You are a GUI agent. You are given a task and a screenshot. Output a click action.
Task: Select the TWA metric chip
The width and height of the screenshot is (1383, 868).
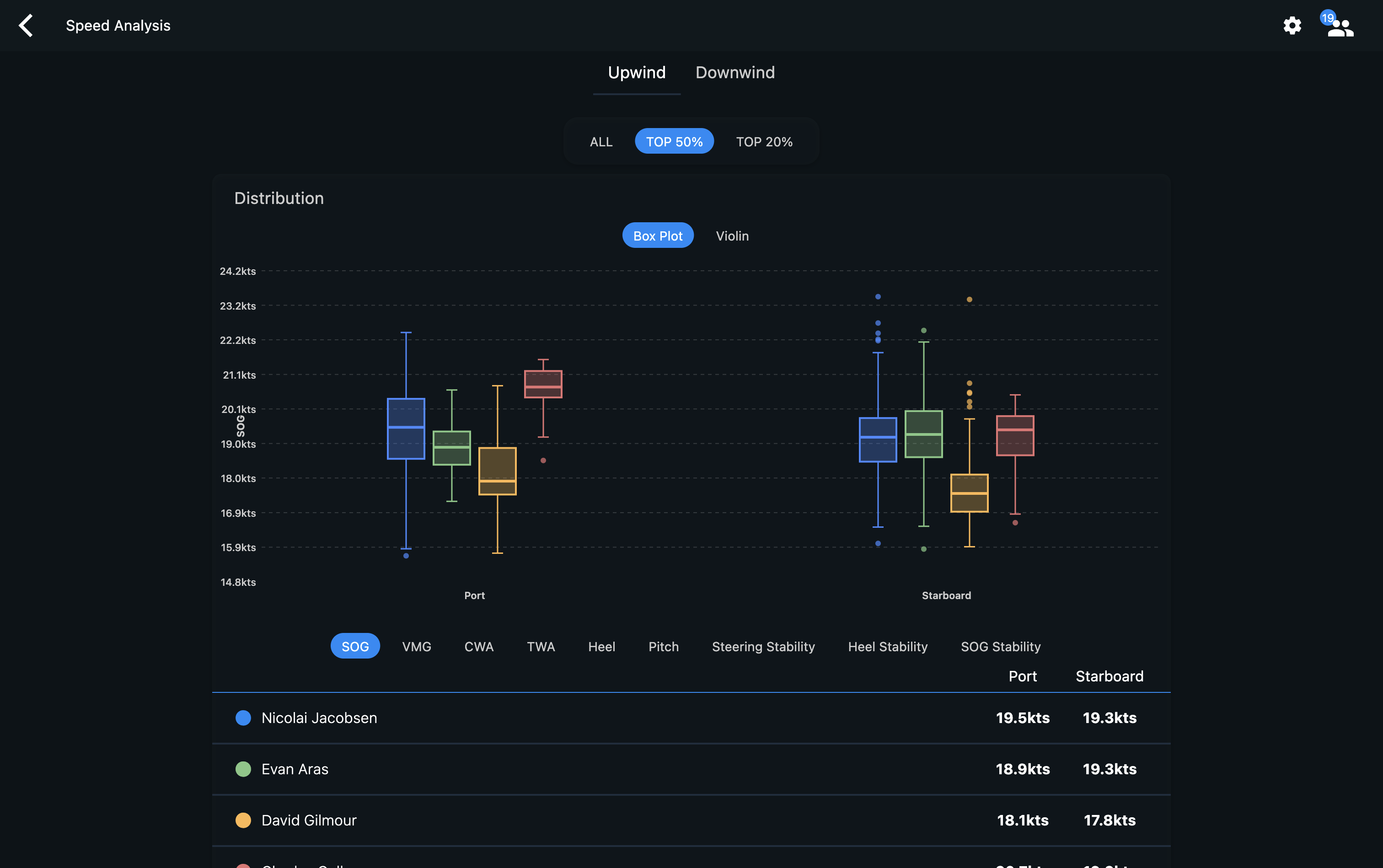point(540,646)
